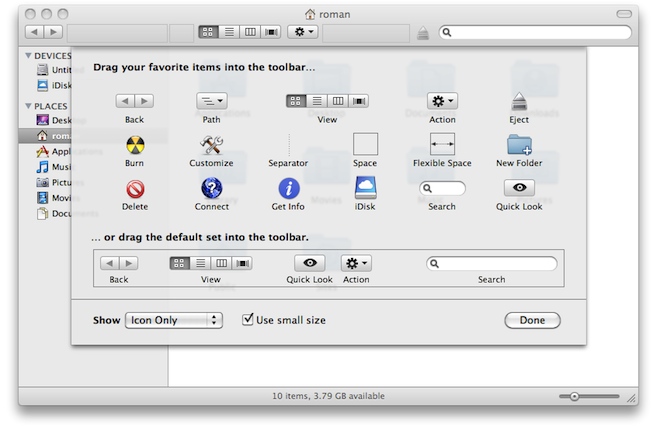The height and width of the screenshot is (427, 660).
Task: Click the Customize hammer and wrench icon
Action: [211, 145]
